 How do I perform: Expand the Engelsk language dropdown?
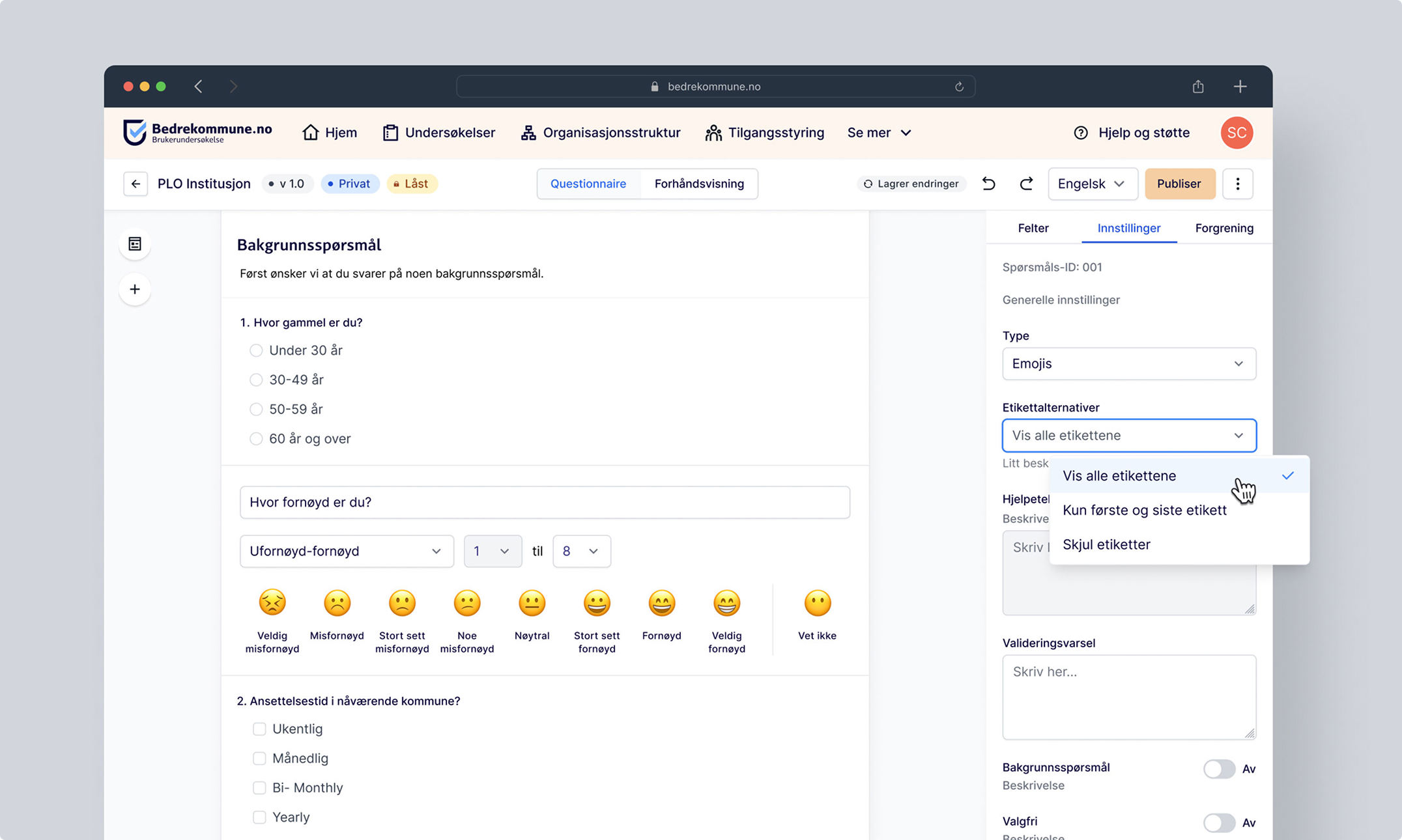tap(1093, 184)
